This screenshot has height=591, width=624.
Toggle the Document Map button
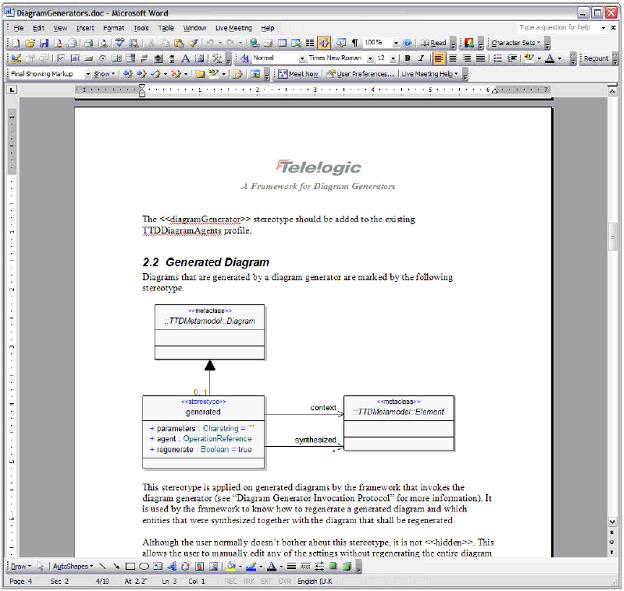tap(324, 43)
